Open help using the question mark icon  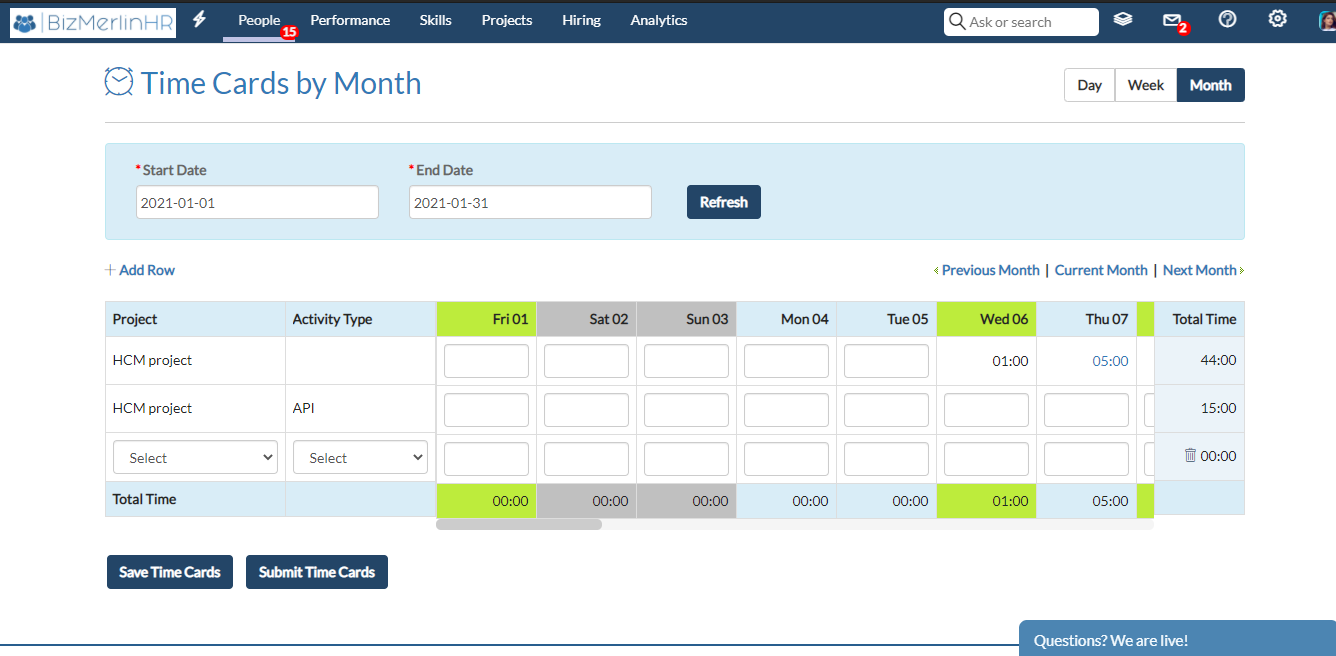click(x=1227, y=19)
